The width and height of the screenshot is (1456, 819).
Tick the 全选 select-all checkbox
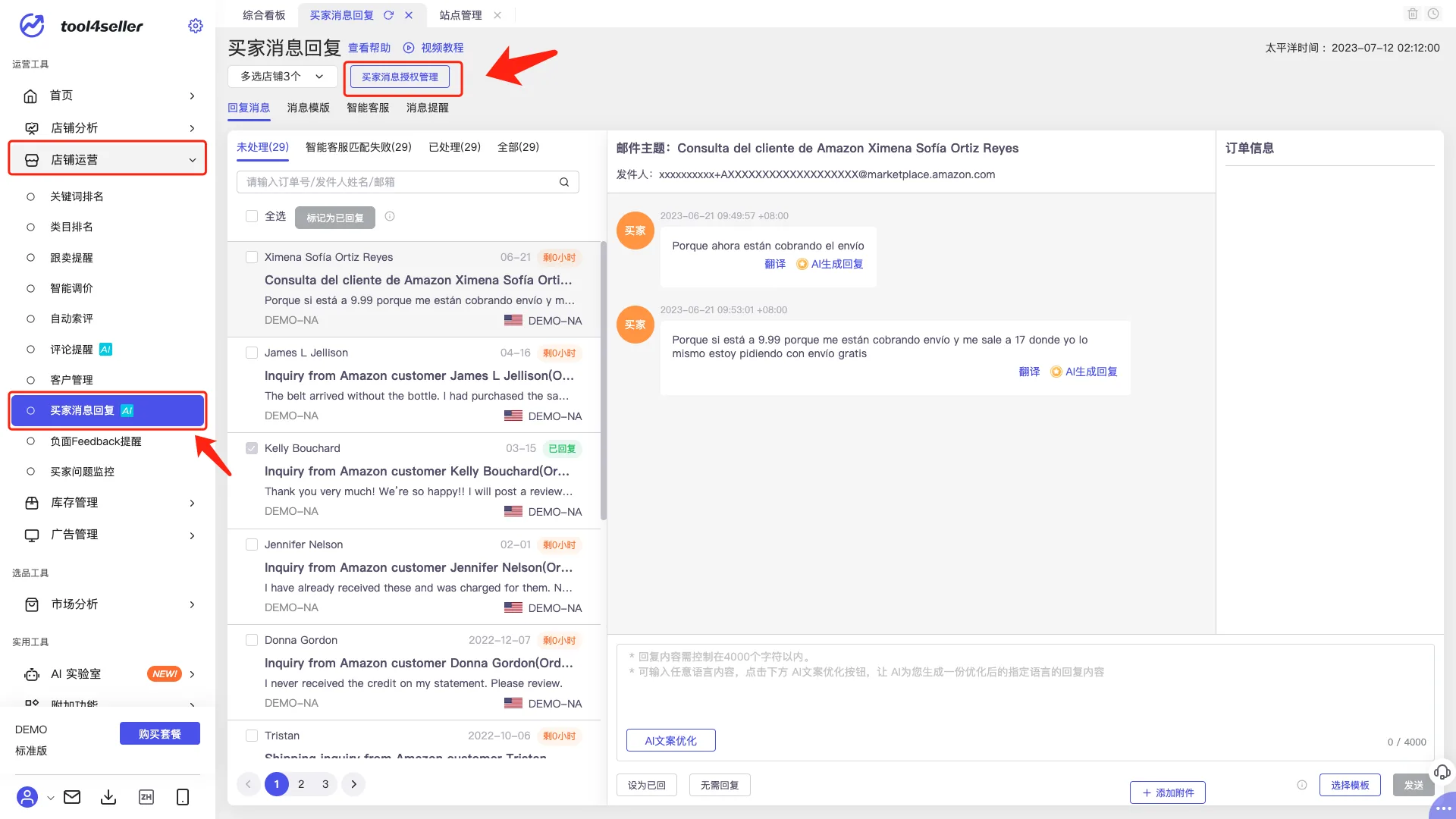click(x=252, y=217)
